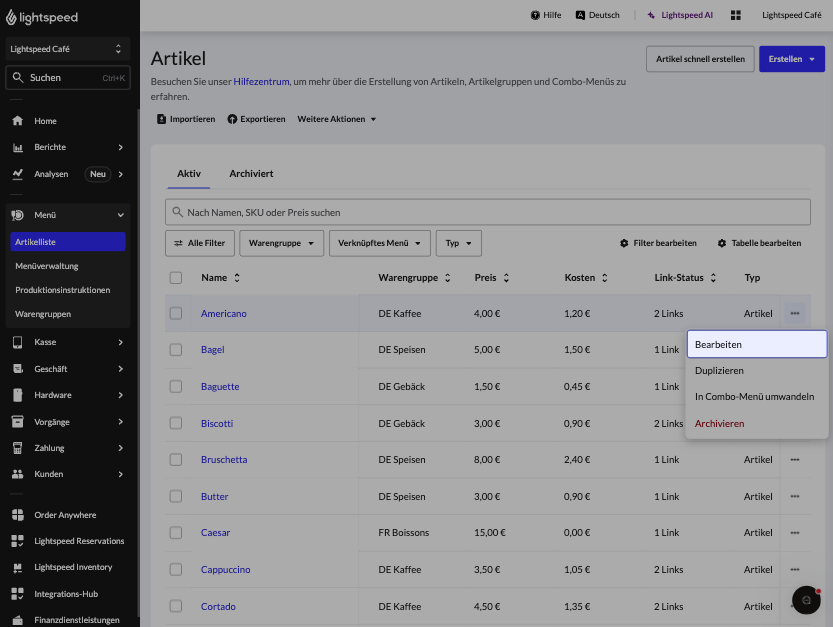The height and width of the screenshot is (627, 833).
Task: Click the Hardware icon in sidebar
Action: pos(18,395)
